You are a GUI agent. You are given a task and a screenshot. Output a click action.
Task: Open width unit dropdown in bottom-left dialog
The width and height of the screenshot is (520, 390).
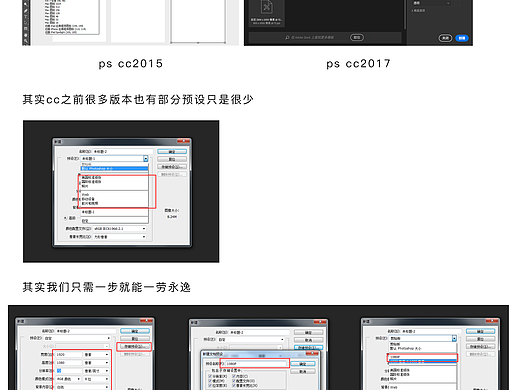97,354
